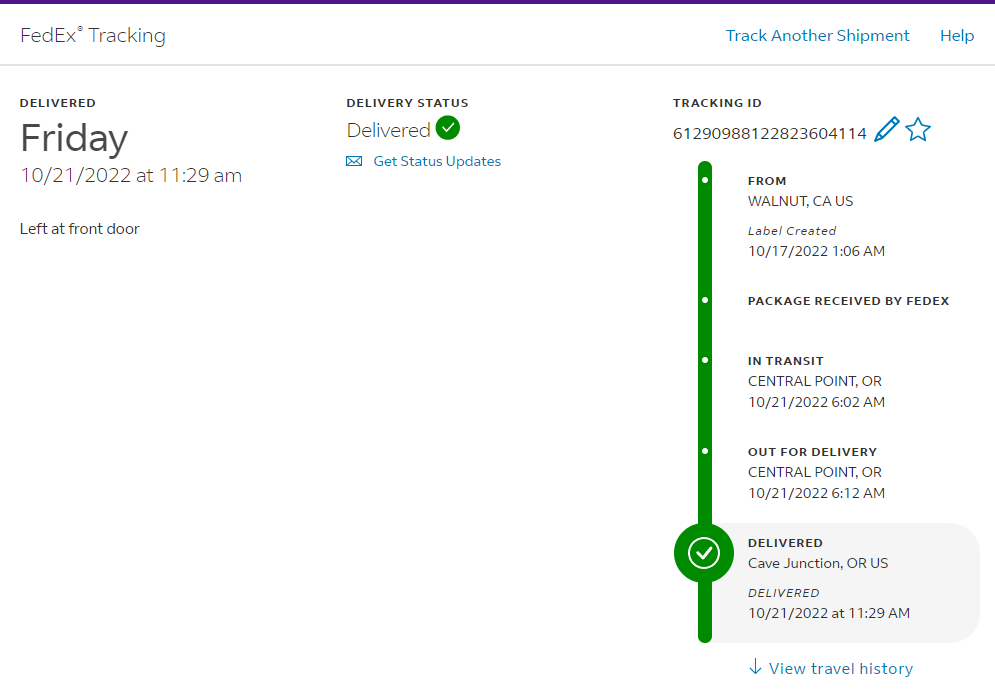Click the FedEx Tracking logo text

click(93, 36)
